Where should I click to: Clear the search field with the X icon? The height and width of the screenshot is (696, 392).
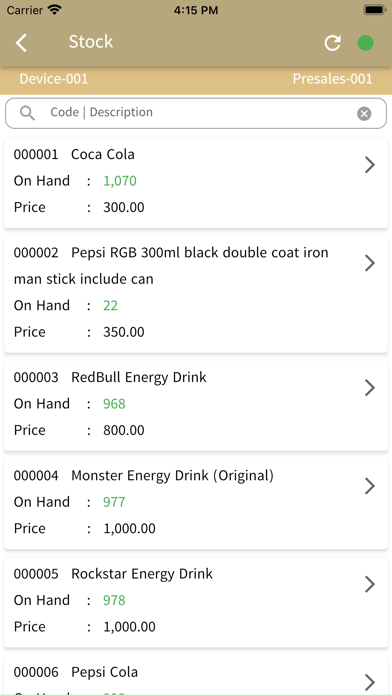point(364,114)
